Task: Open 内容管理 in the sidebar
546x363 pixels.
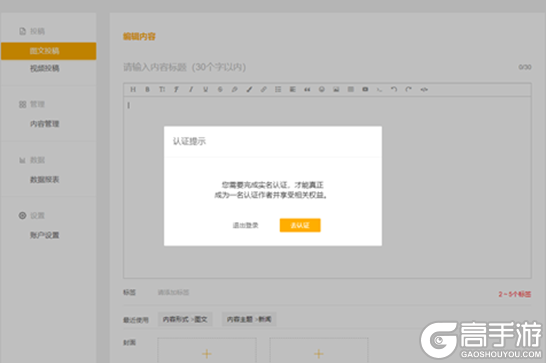Action: pyautogui.click(x=44, y=124)
